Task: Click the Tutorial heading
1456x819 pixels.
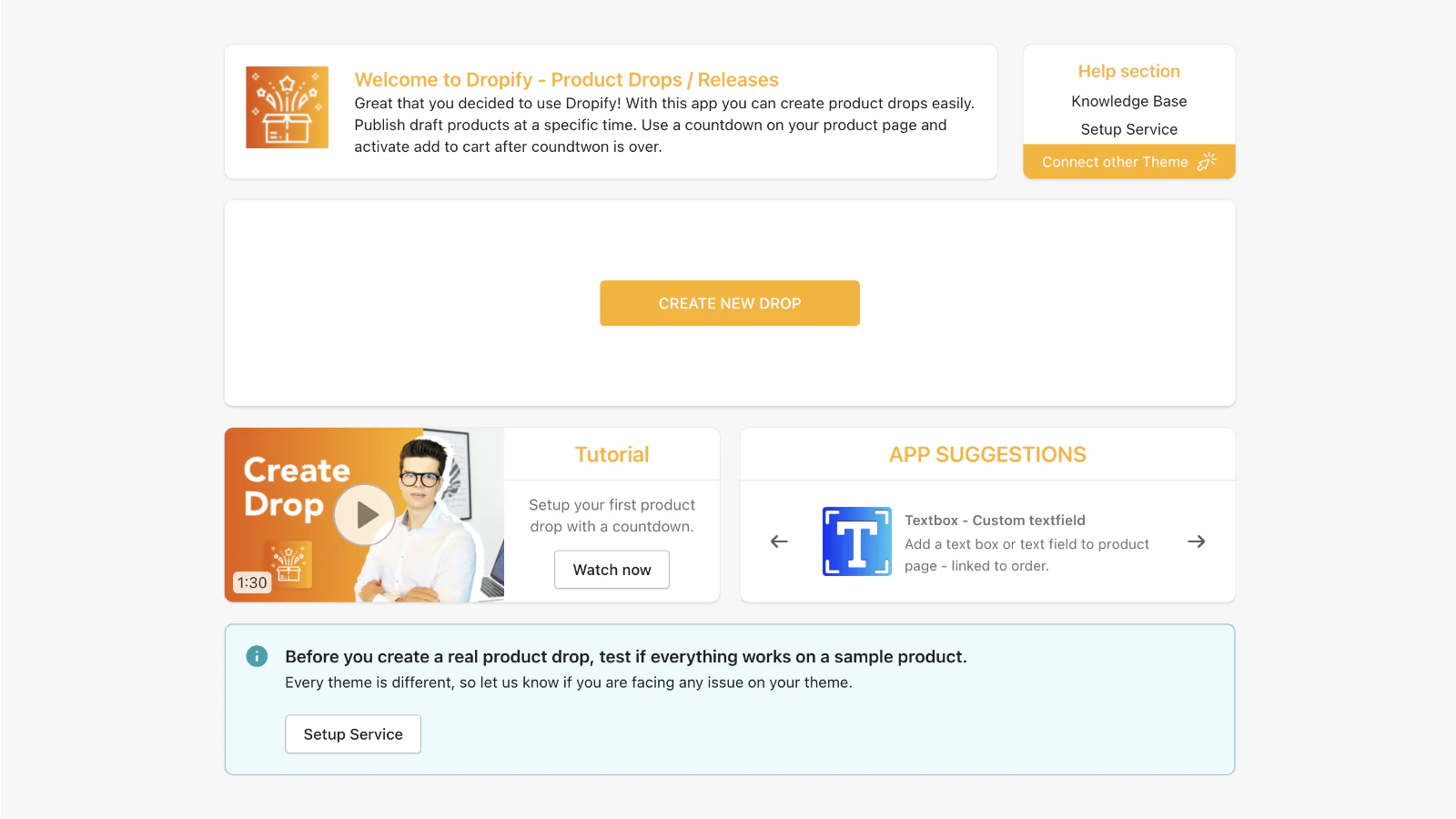Action: [x=612, y=454]
